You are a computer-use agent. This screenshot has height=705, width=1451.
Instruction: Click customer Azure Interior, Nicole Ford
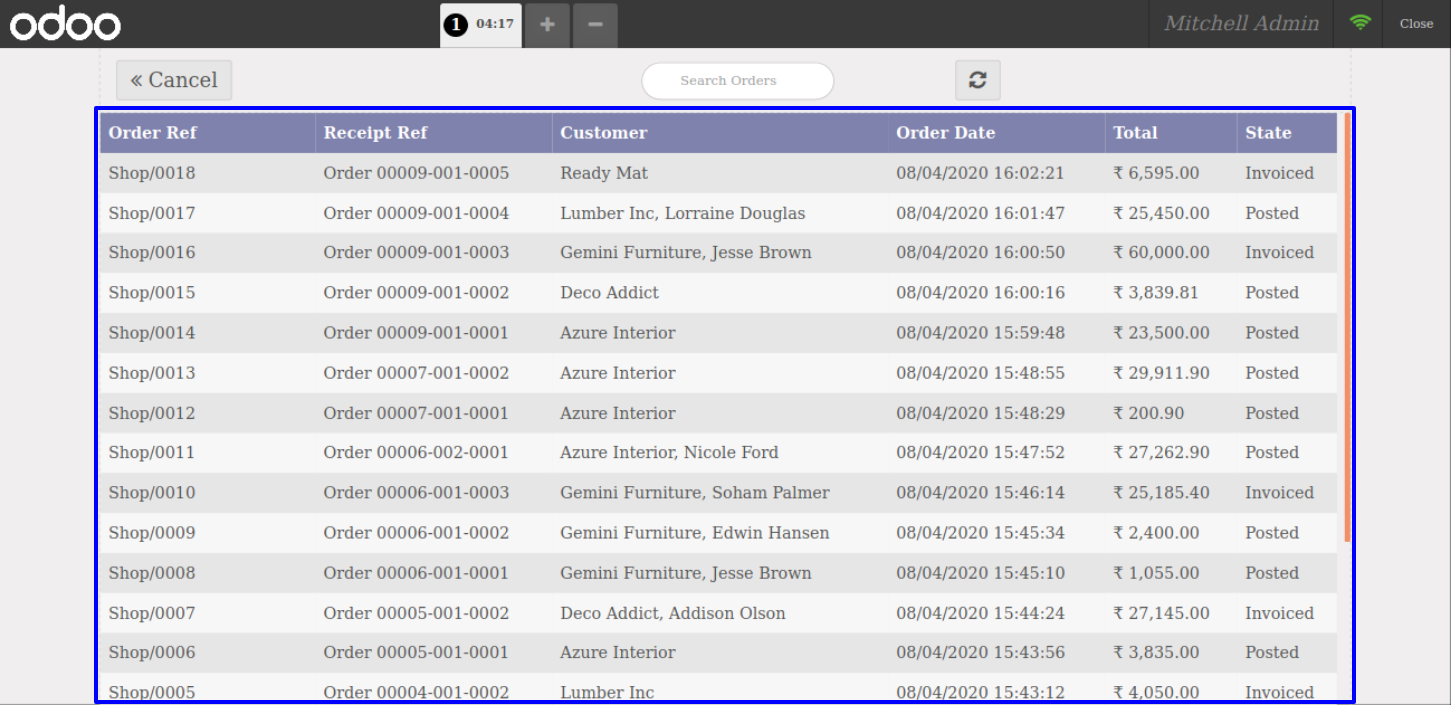[x=669, y=453]
